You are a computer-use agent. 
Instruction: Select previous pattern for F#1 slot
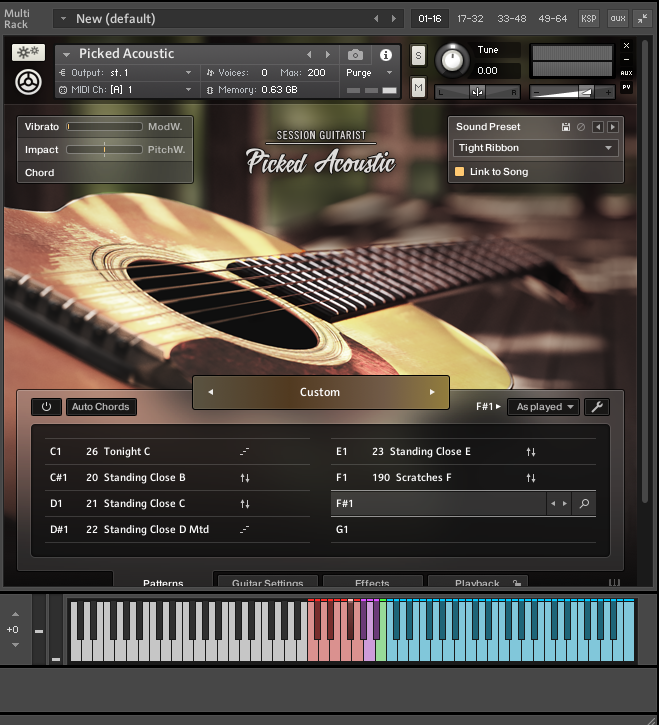coord(553,504)
